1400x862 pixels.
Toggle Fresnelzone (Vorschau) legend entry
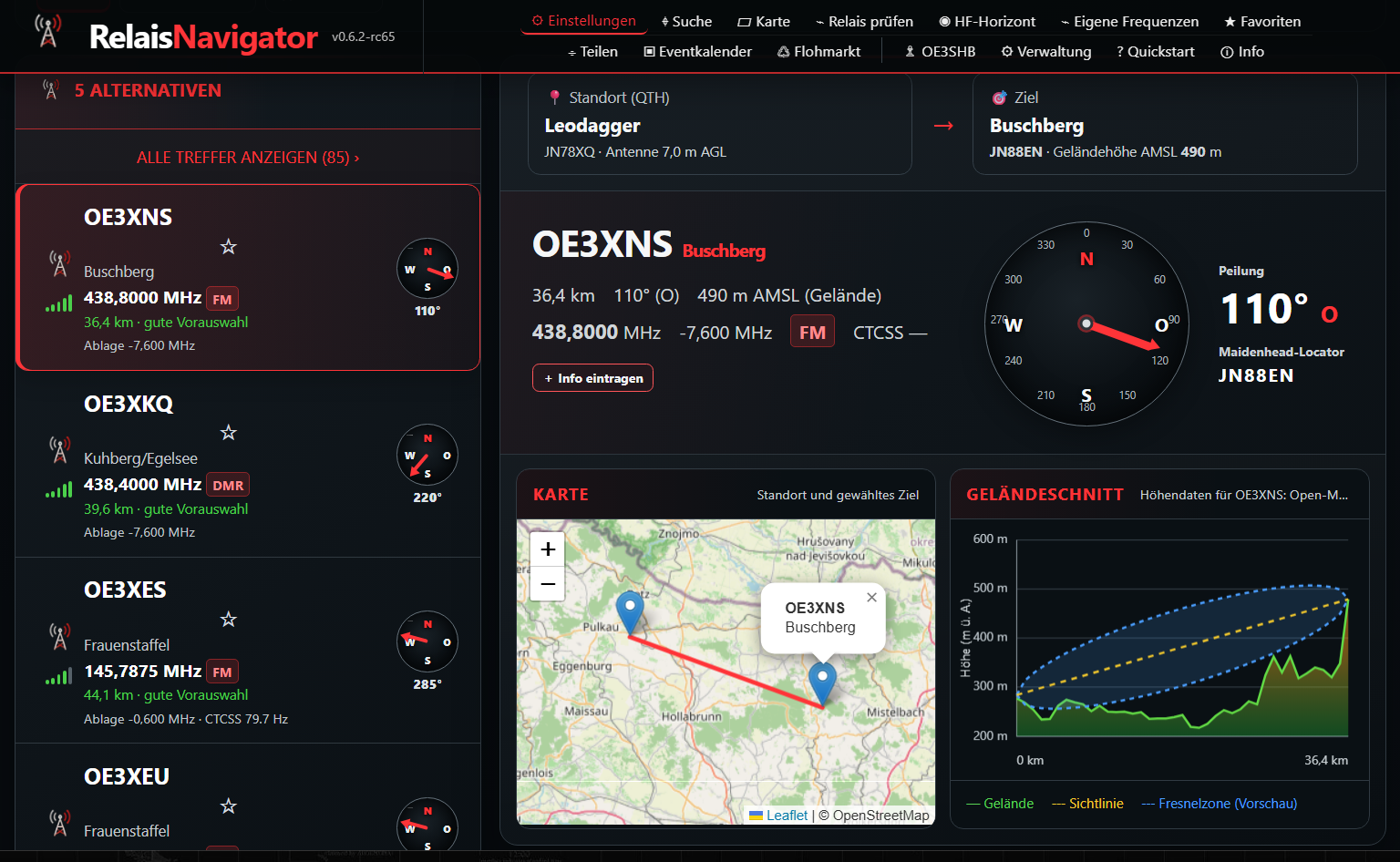tap(1219, 804)
